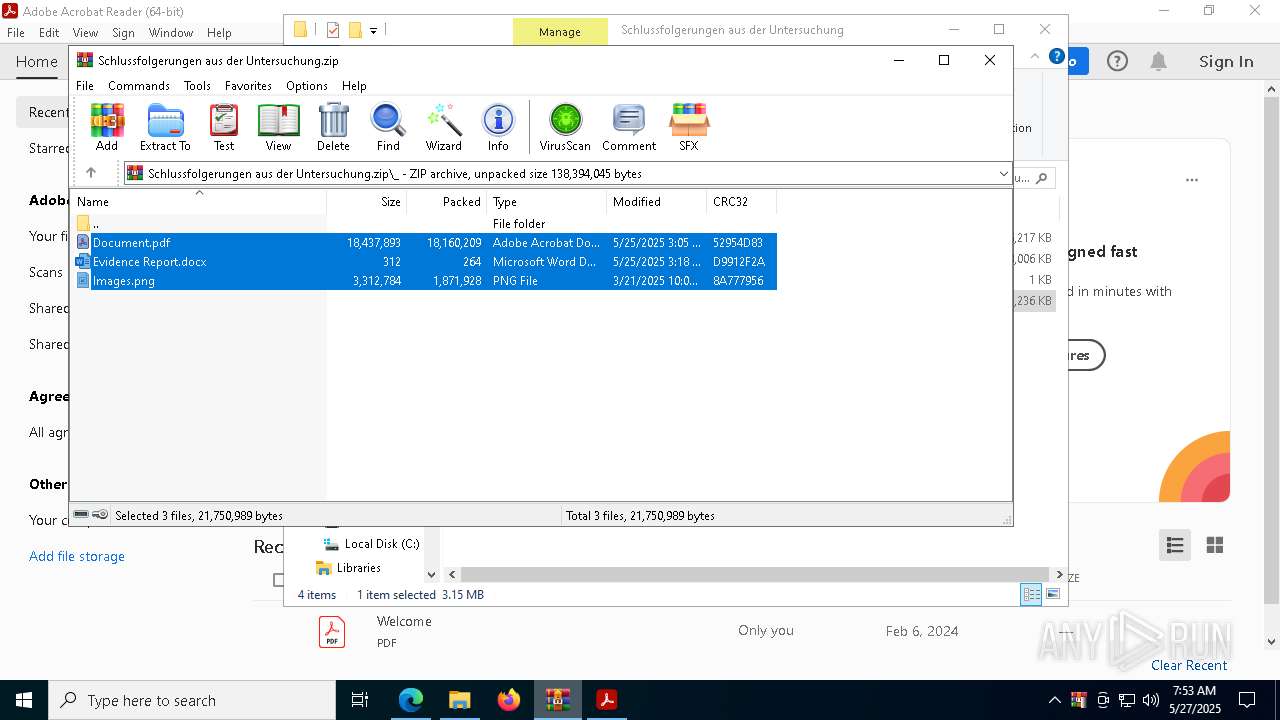
Task: Click the Explorer tree scroll down arrow
Action: [x=432, y=575]
